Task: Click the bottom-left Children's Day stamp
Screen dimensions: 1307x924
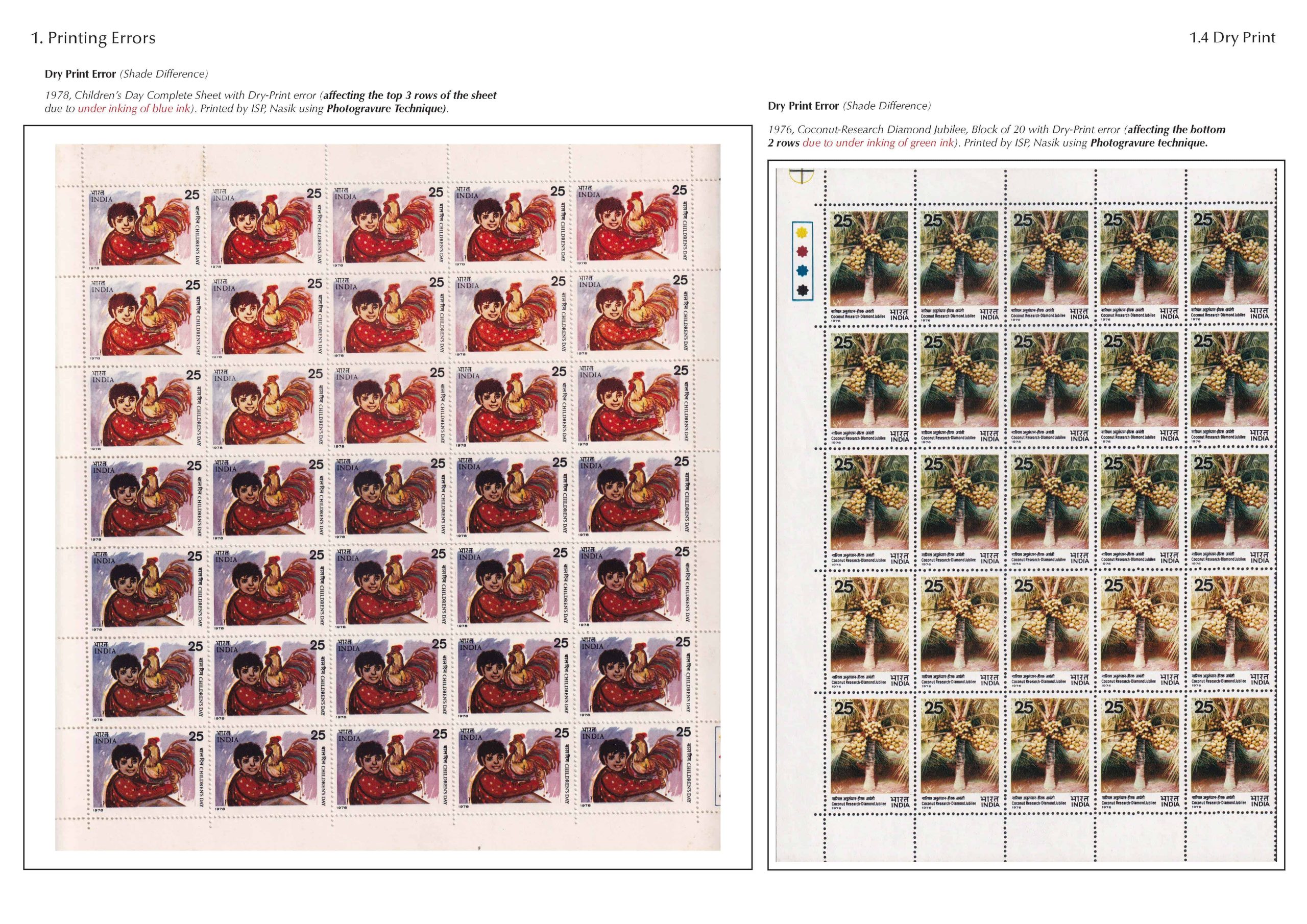Action: pyautogui.click(x=149, y=769)
